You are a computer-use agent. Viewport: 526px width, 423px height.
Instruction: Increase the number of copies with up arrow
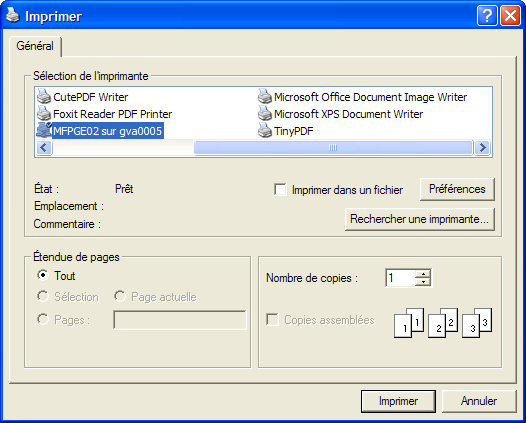click(x=423, y=273)
